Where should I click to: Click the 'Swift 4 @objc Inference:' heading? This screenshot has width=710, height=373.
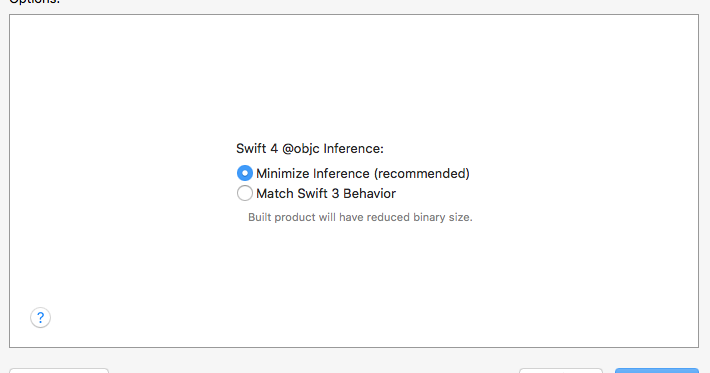[310, 148]
